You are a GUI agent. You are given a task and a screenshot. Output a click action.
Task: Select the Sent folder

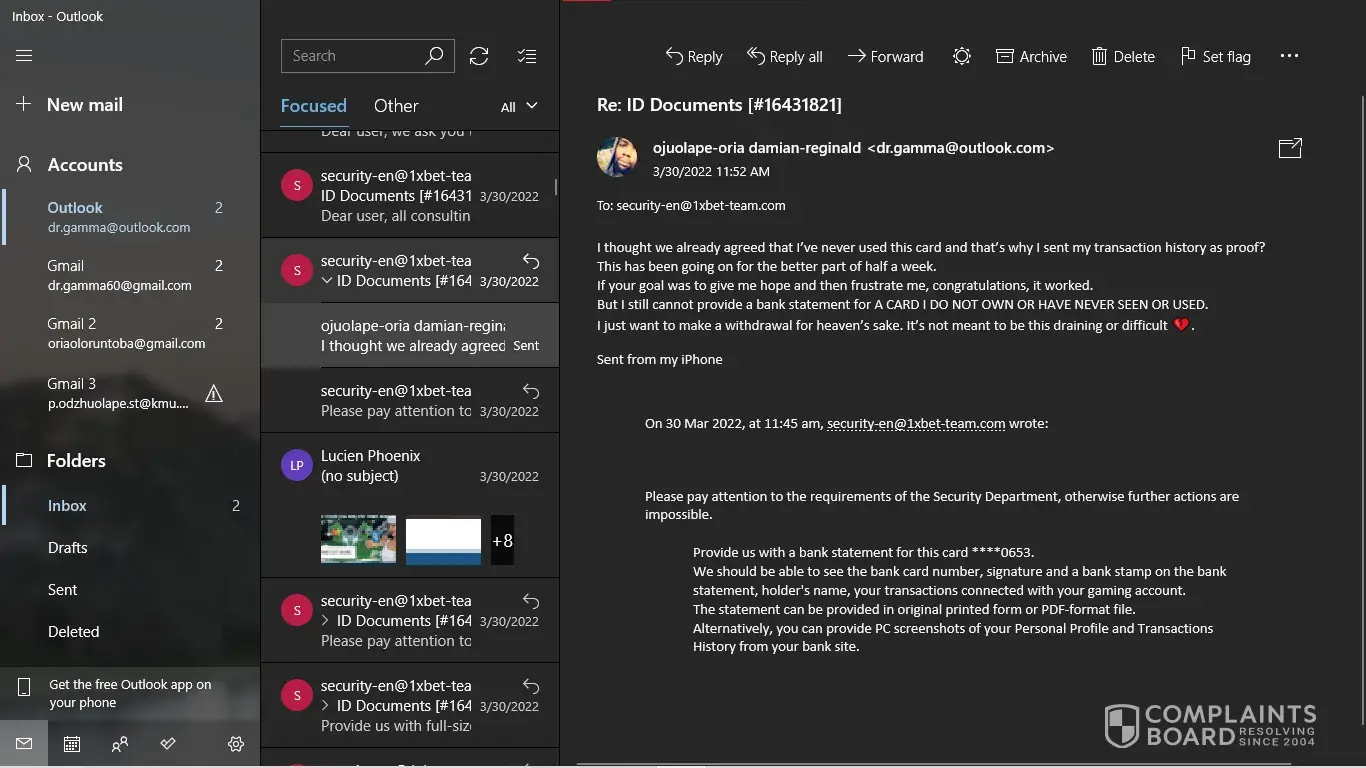click(62, 590)
